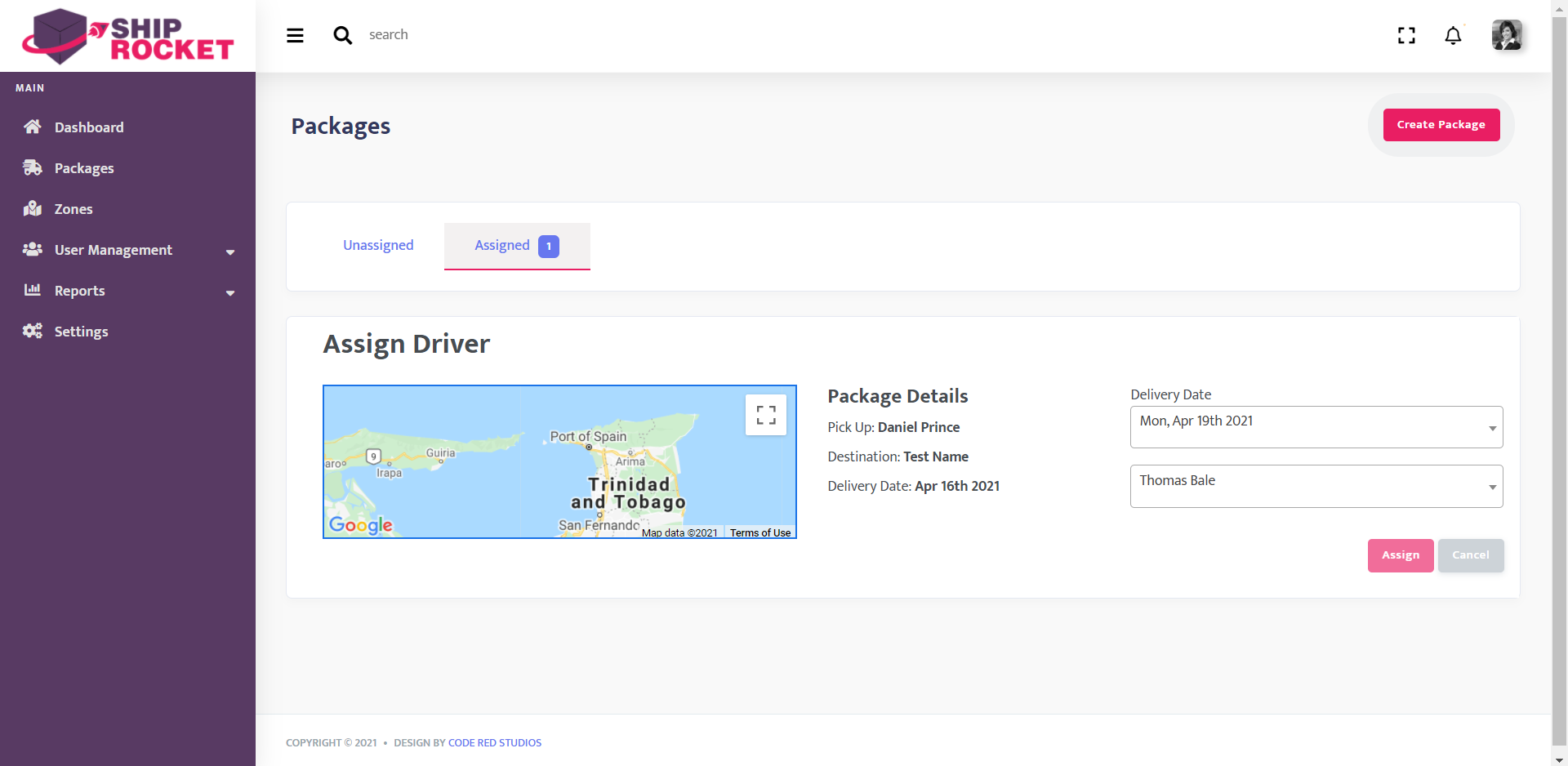
Task: Expand the User Management submenu
Action: coord(127,250)
